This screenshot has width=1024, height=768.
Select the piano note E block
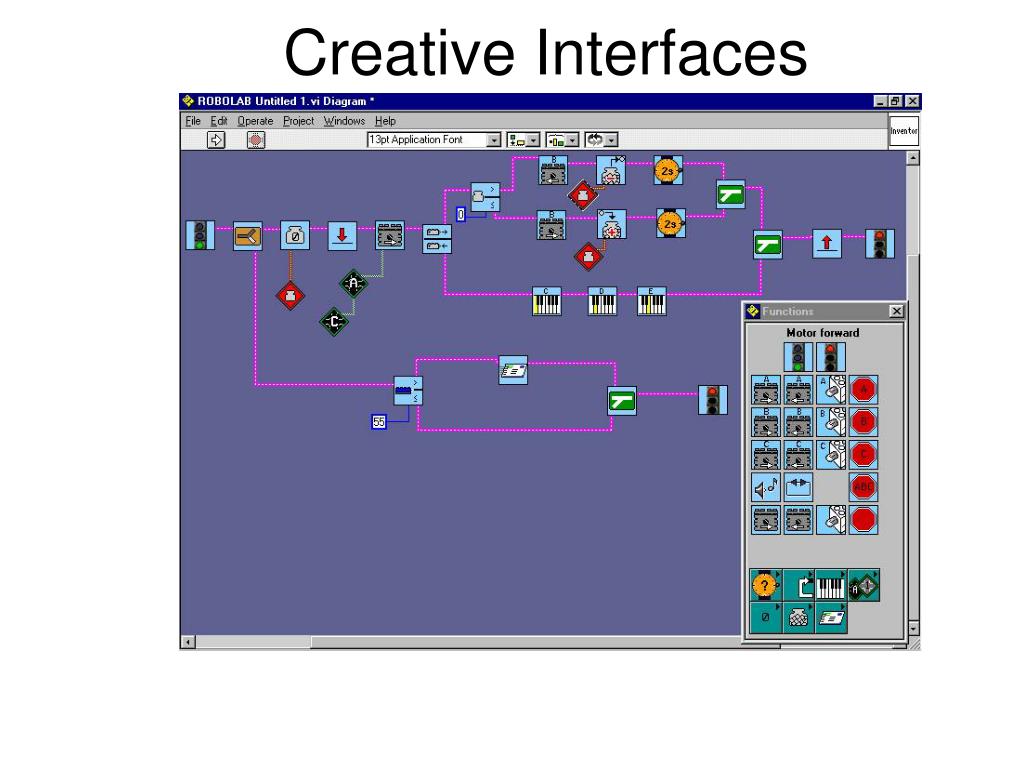coord(652,302)
